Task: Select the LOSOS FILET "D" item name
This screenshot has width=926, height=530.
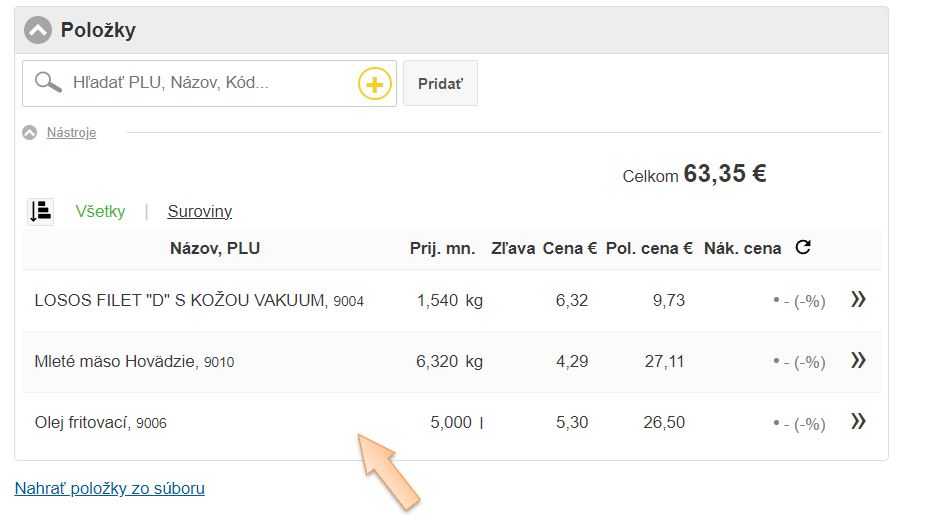Action: point(180,300)
